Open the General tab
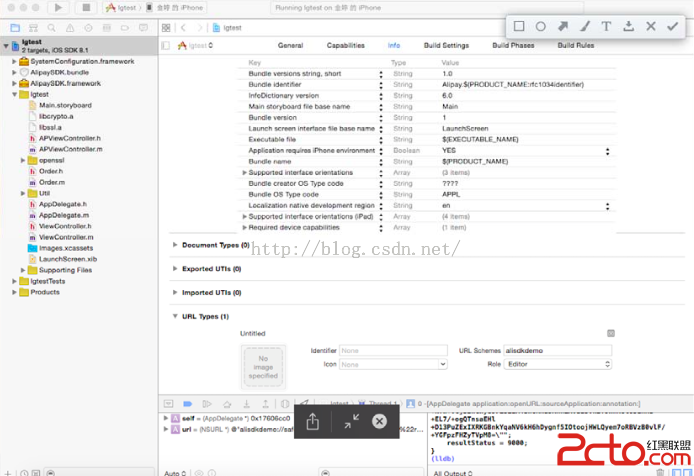 tap(290, 45)
